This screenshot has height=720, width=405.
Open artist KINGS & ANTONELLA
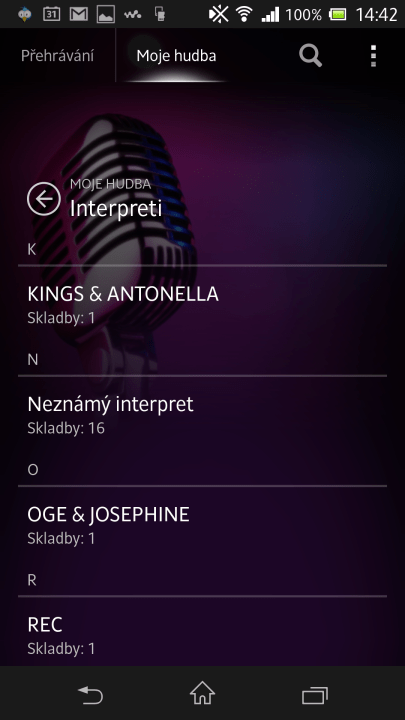coord(202,304)
